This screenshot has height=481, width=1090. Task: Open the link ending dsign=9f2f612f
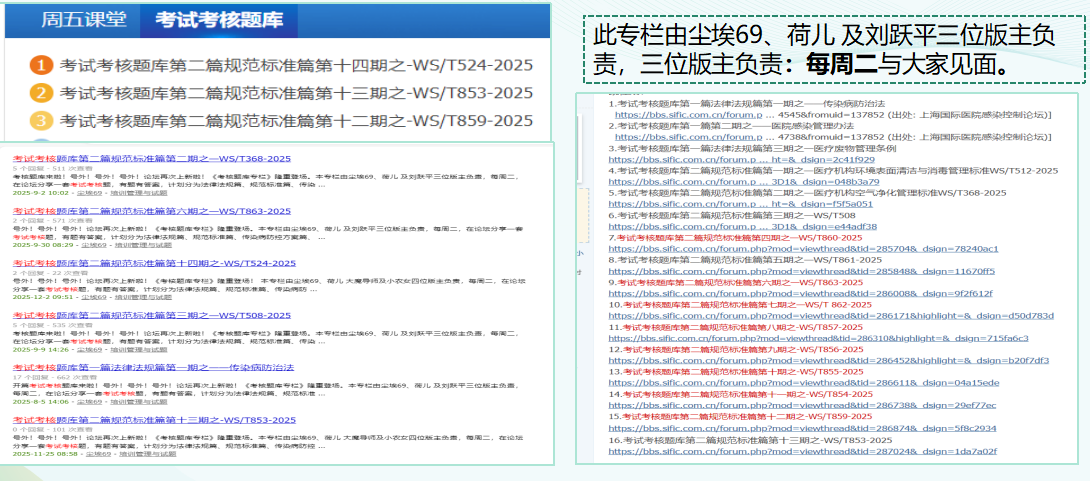coord(800,293)
